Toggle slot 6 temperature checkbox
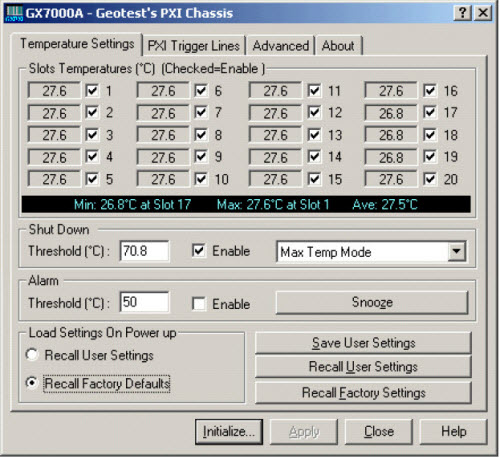The image size is (500, 458). (201, 91)
